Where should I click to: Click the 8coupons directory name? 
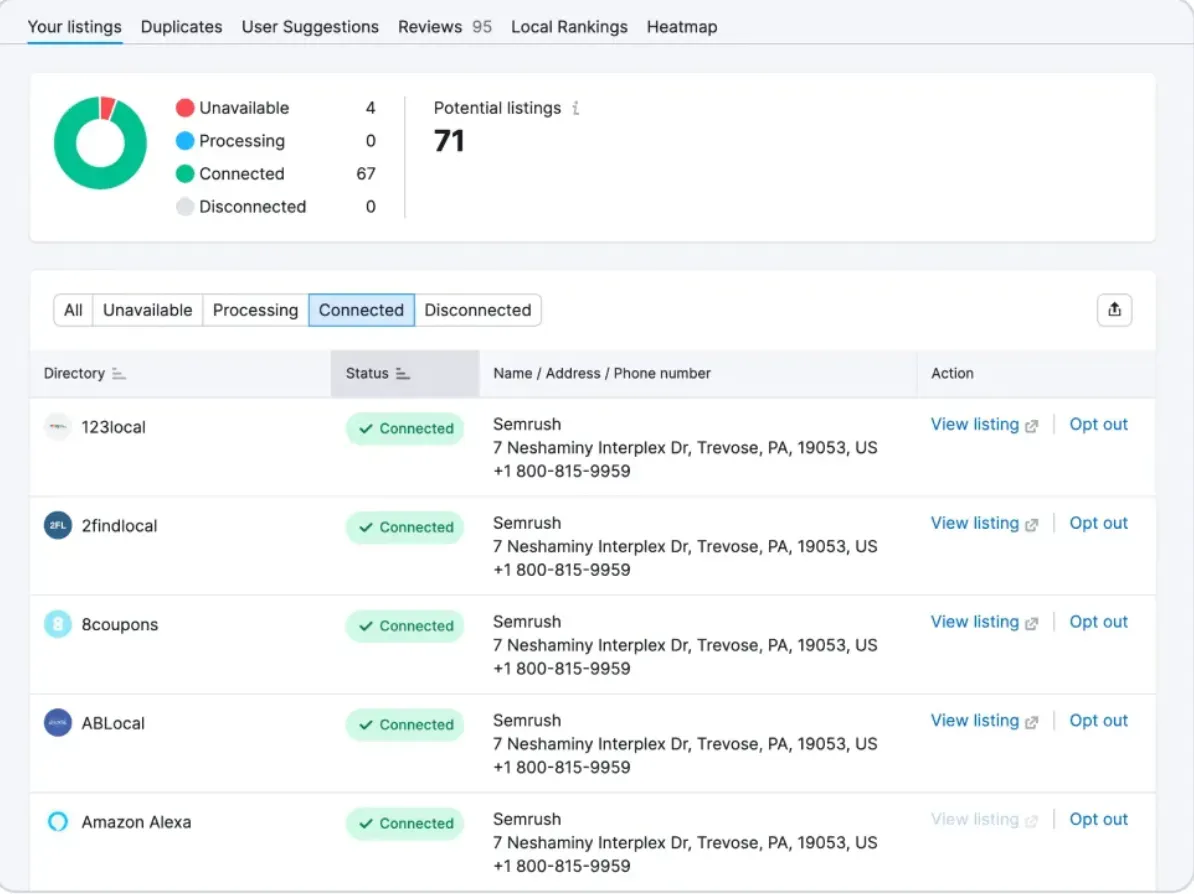[120, 624]
